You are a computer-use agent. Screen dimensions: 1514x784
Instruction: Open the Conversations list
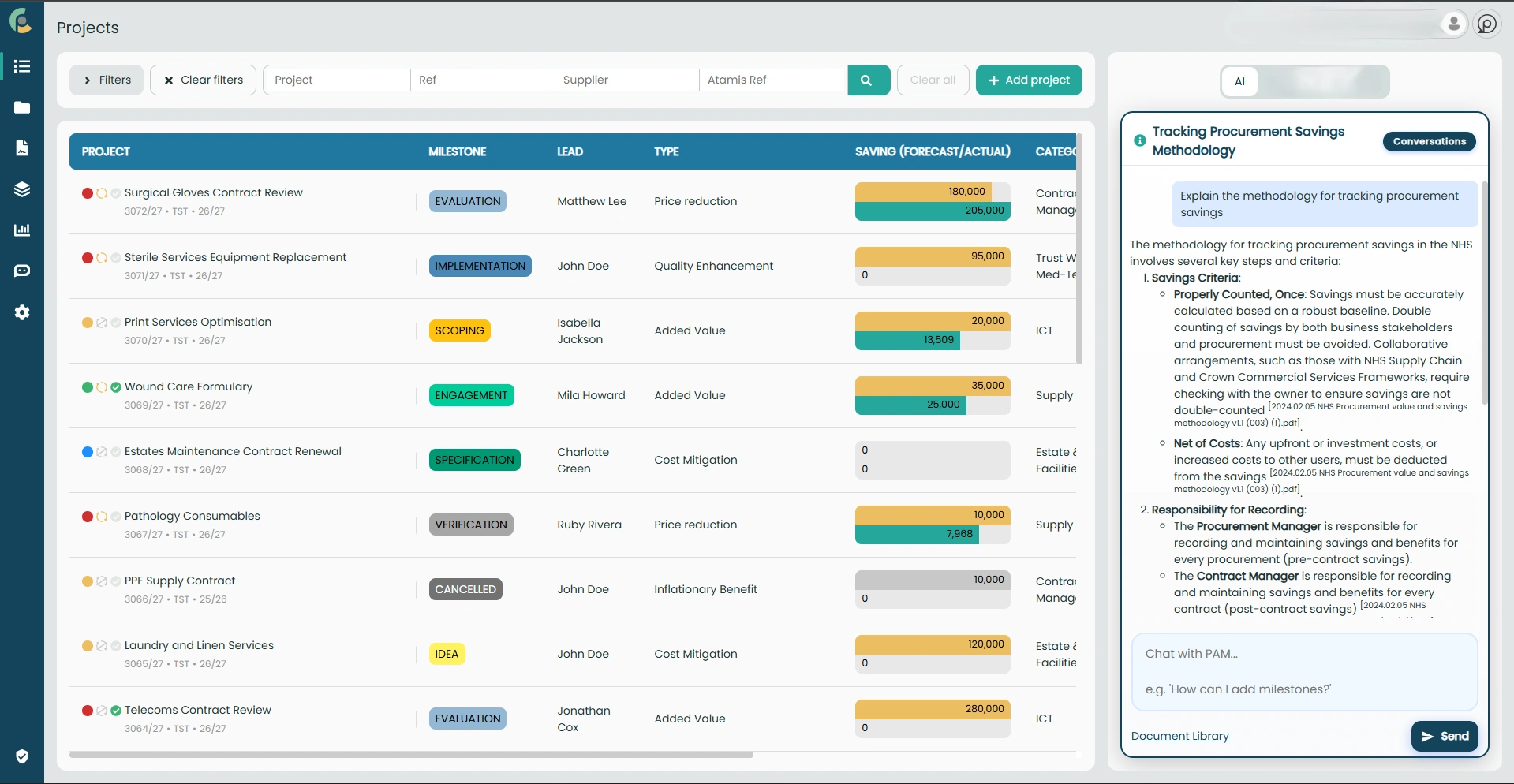pos(1429,141)
